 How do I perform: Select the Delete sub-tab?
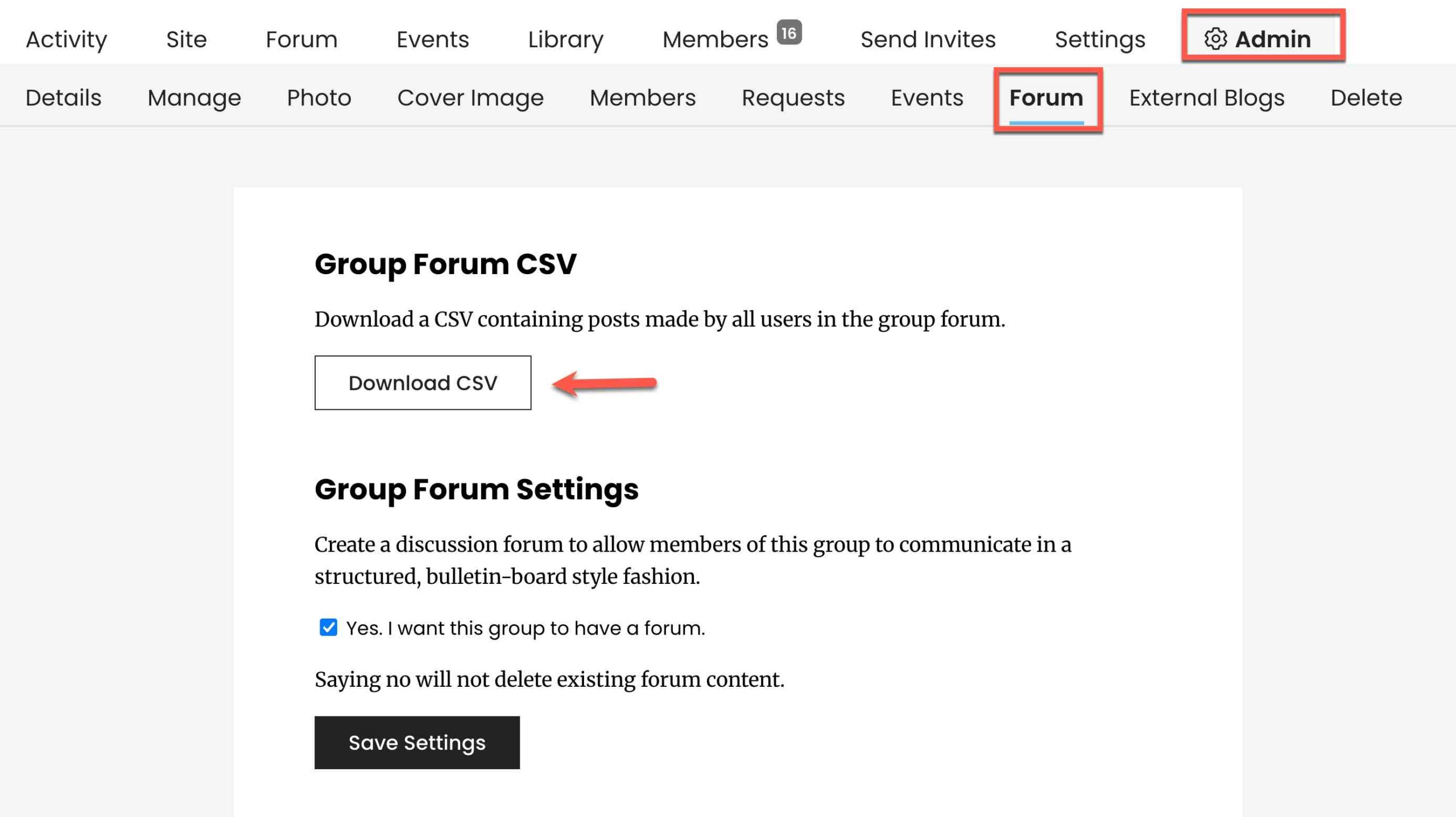point(1366,97)
